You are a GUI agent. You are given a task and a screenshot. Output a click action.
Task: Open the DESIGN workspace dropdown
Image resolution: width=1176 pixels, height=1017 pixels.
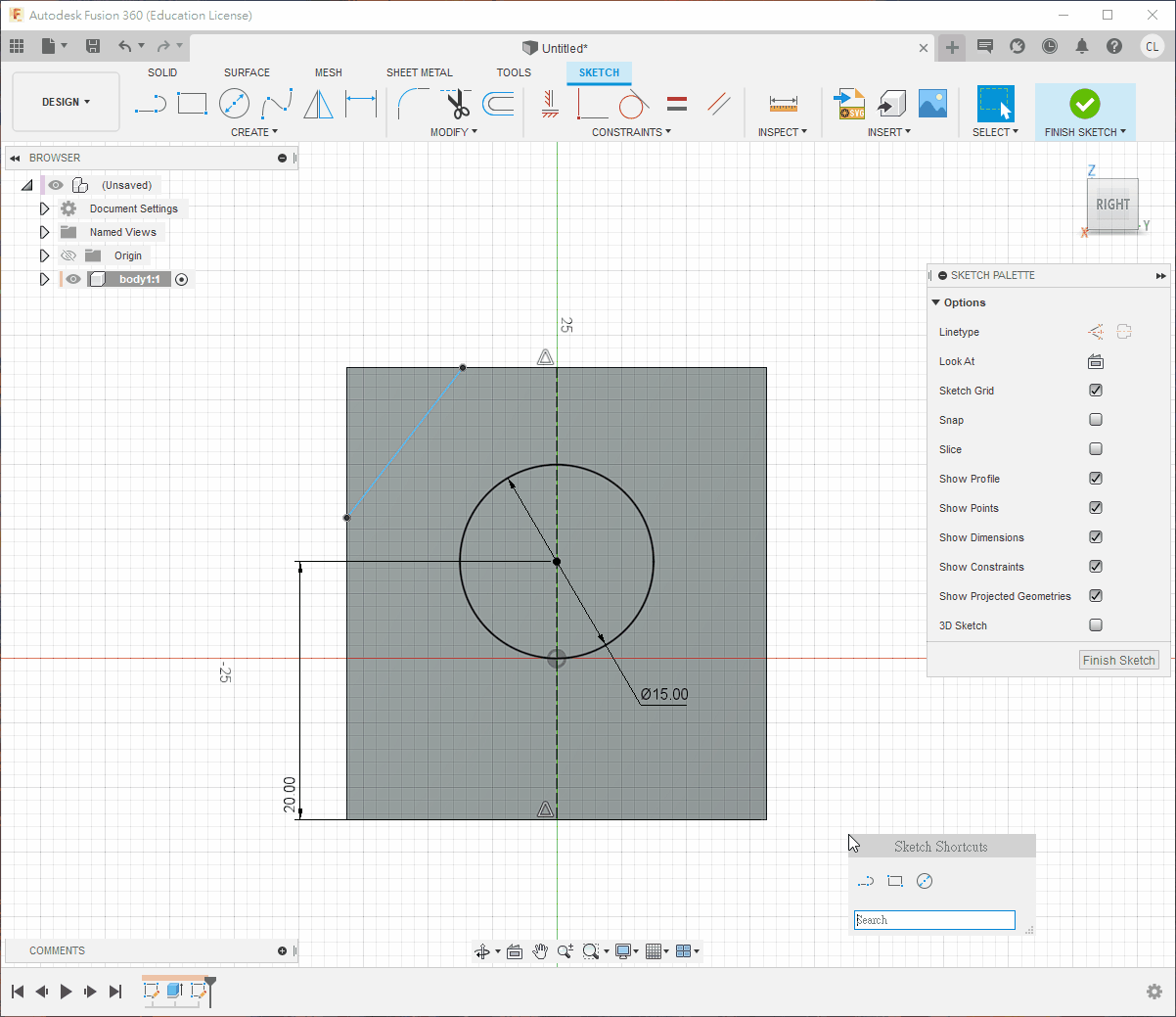pos(66,102)
